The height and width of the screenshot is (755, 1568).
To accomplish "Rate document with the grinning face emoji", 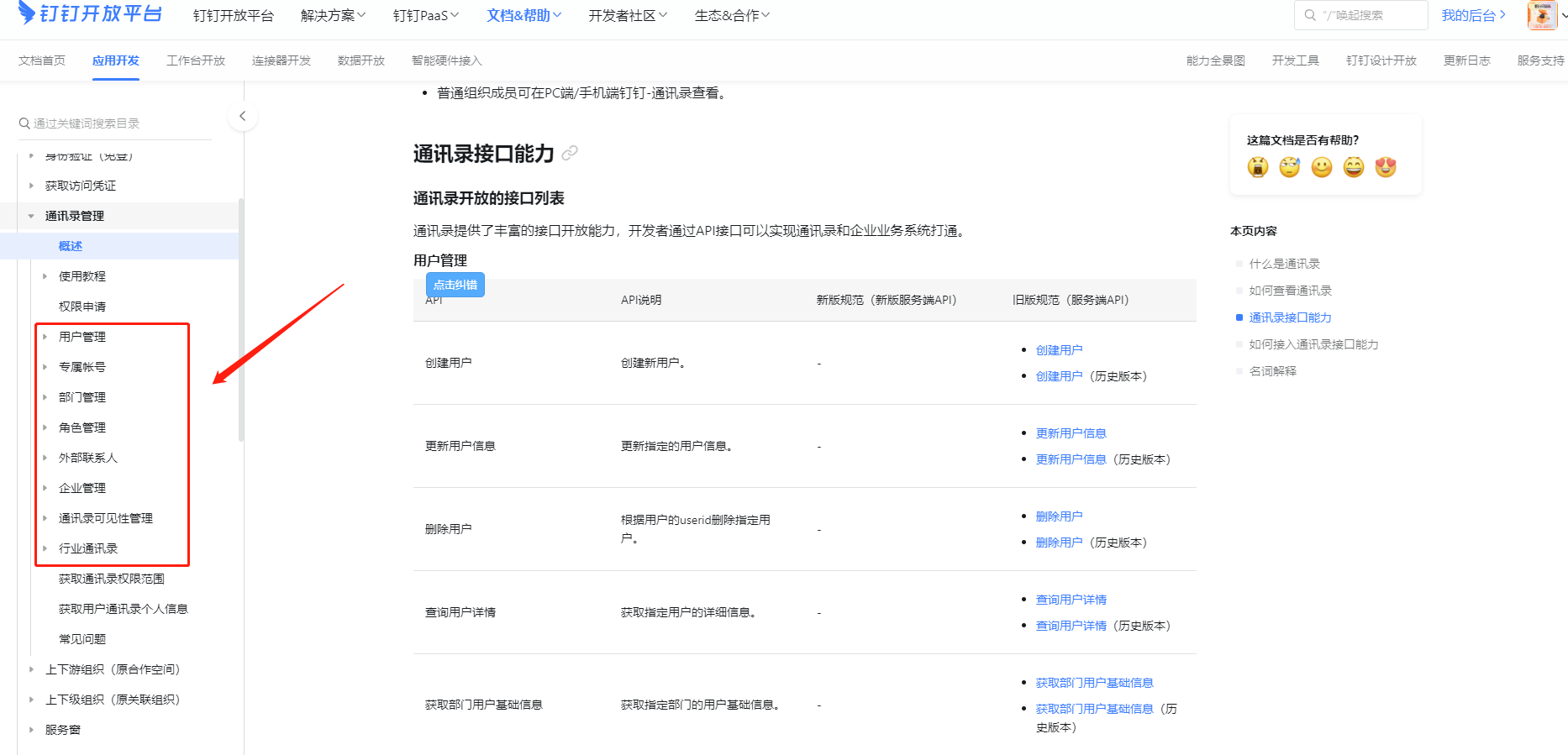I will click(1354, 167).
